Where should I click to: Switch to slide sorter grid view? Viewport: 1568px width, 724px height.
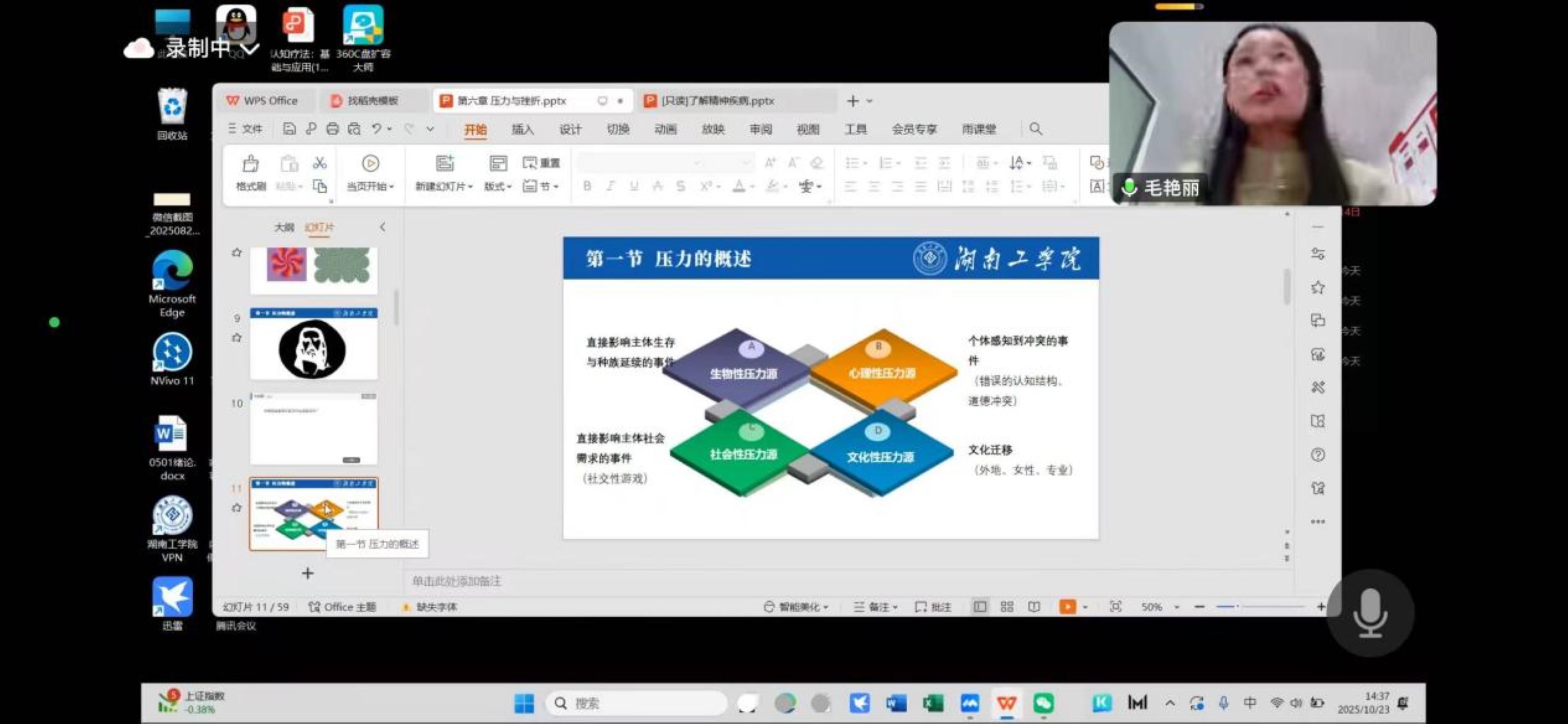(1007, 607)
